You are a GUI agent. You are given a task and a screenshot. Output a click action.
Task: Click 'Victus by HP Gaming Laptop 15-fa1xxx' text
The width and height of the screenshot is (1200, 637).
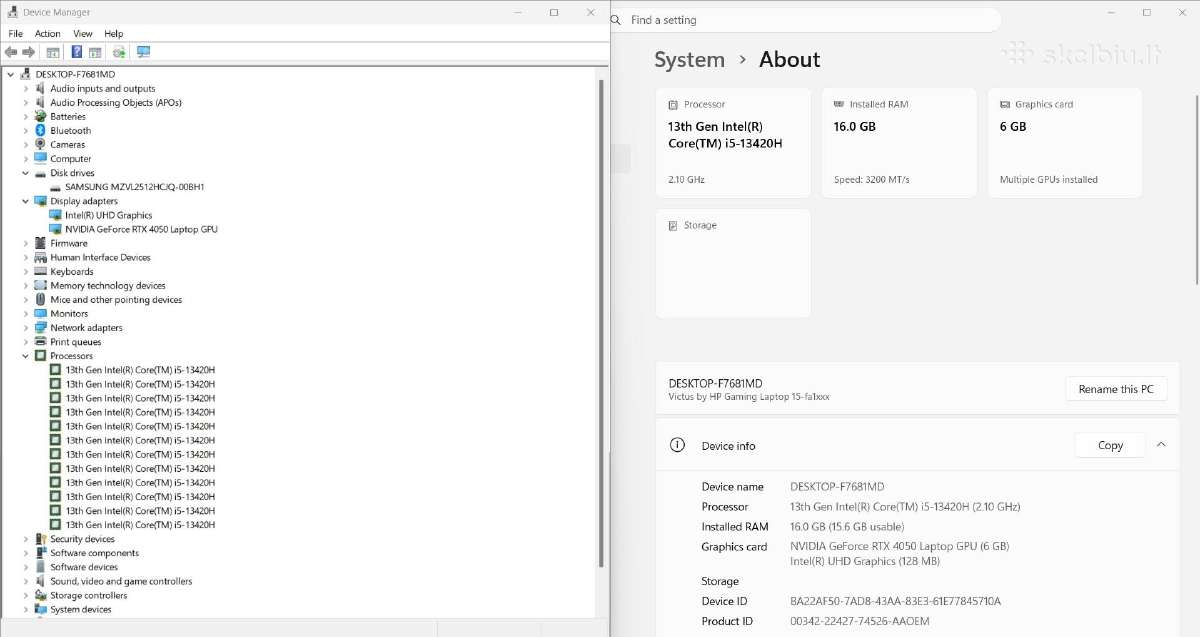pos(749,396)
